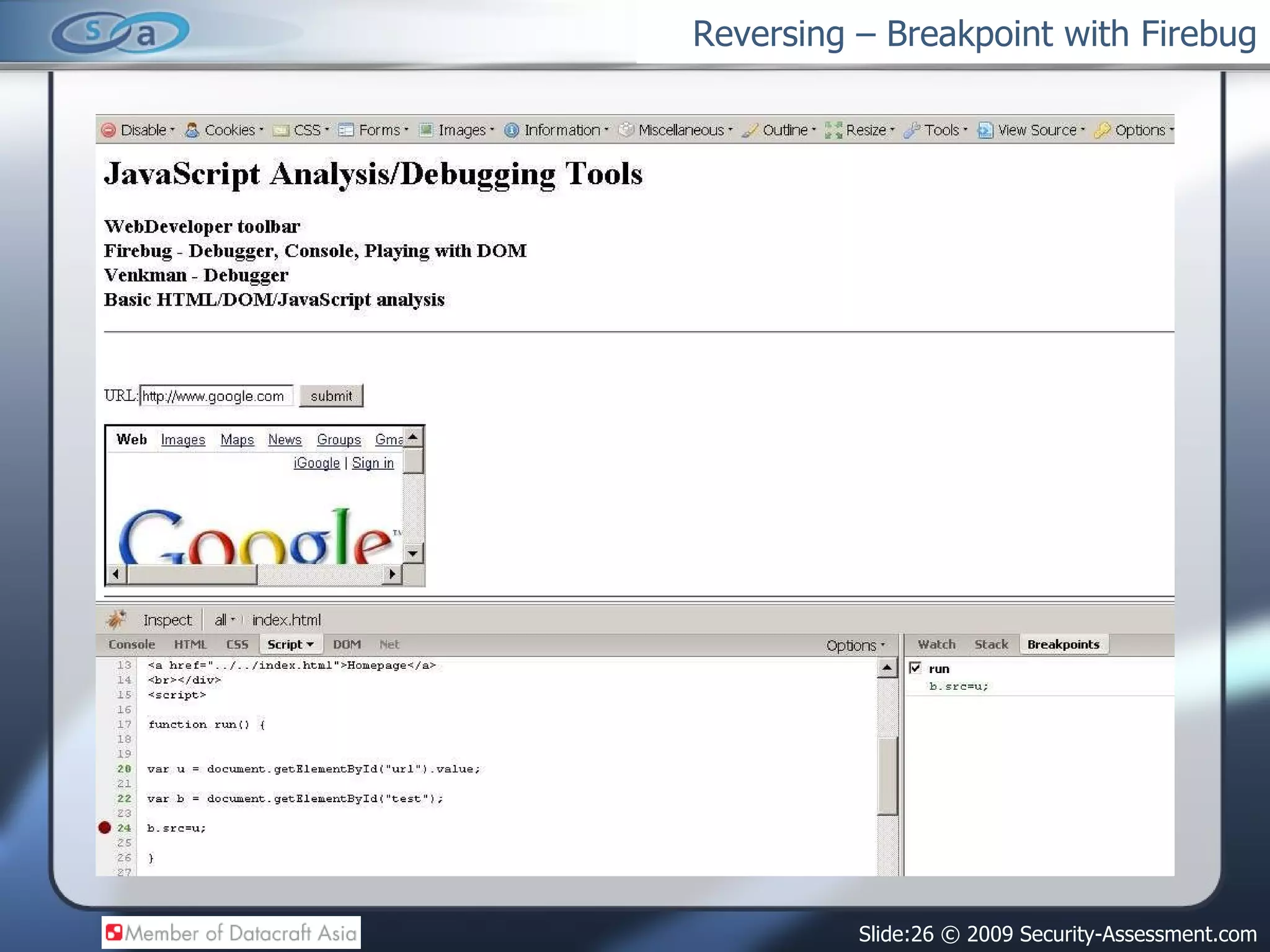
Task: Toggle the run breakpoint checkbox
Action: pyautogui.click(x=915, y=668)
